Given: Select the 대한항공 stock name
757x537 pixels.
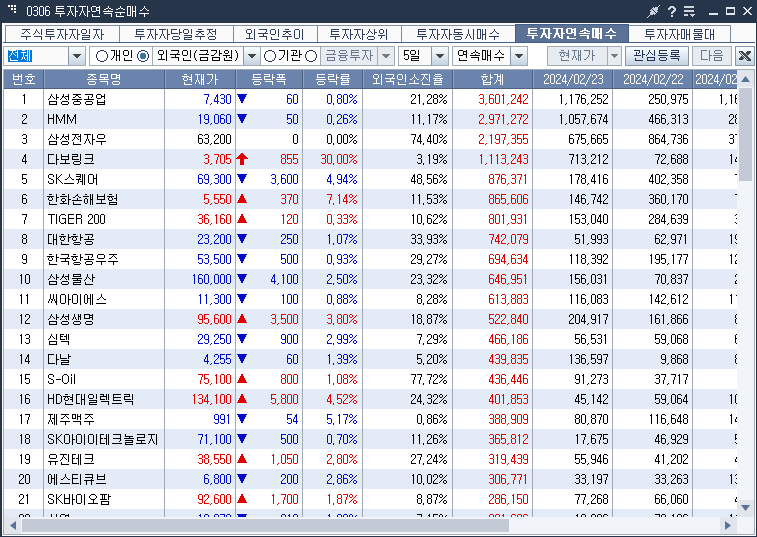Looking at the screenshot, I should pyautogui.click(x=70, y=240).
